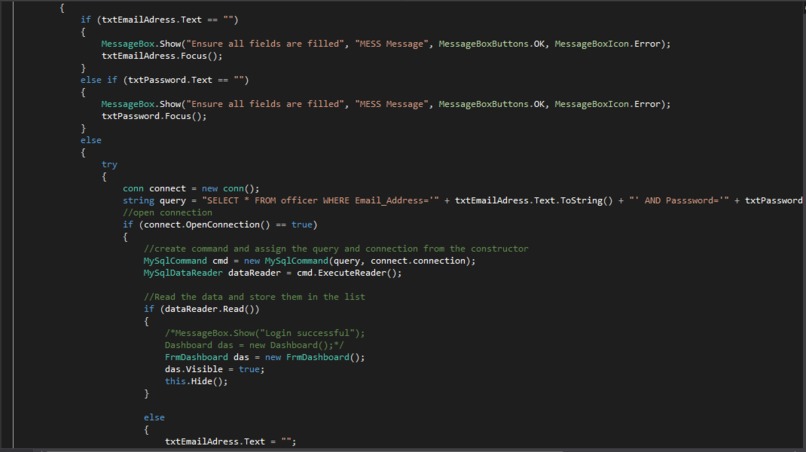Click the 'try' keyword

[x=109, y=164]
